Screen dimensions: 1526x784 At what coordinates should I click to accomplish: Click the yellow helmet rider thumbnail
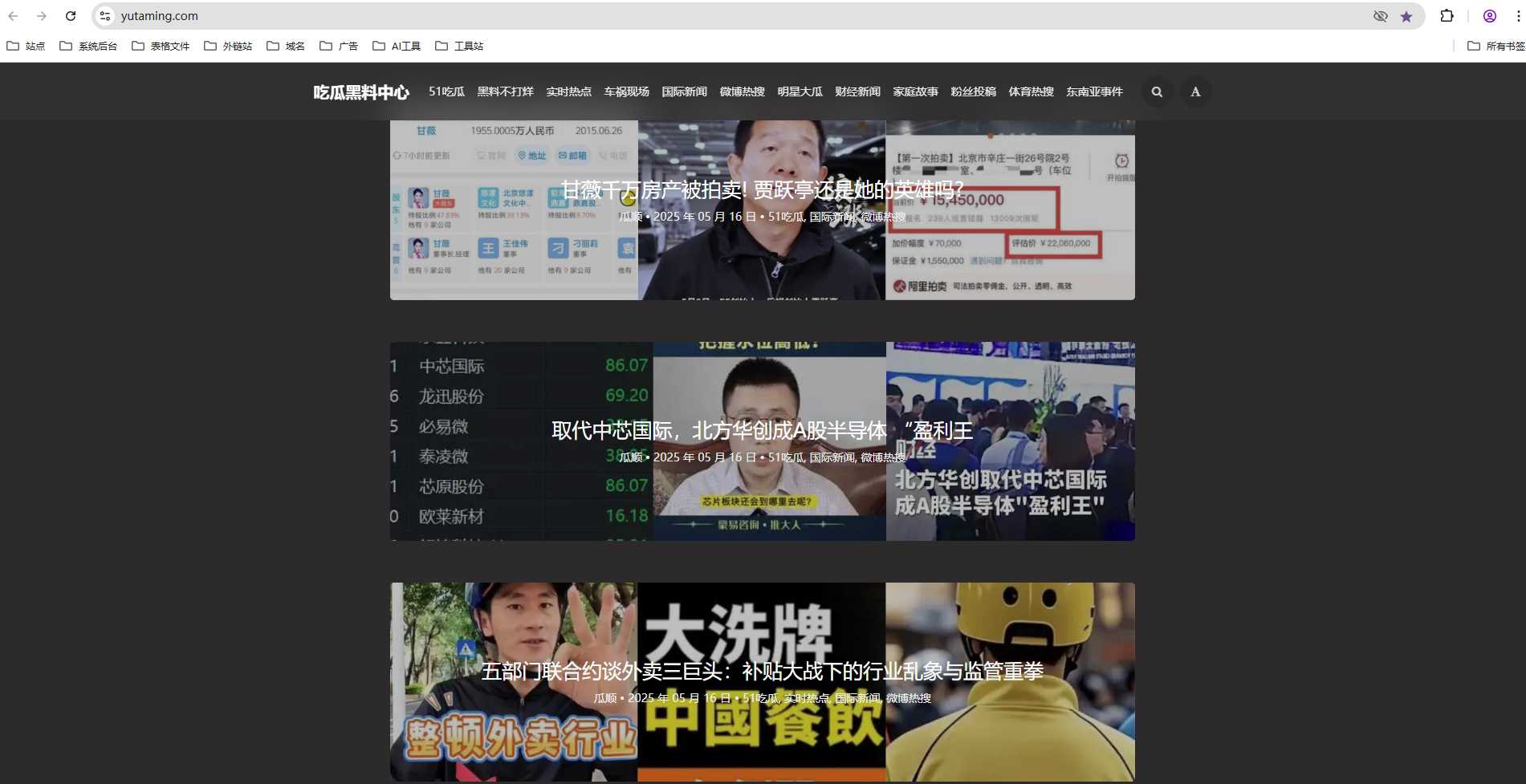1010,682
